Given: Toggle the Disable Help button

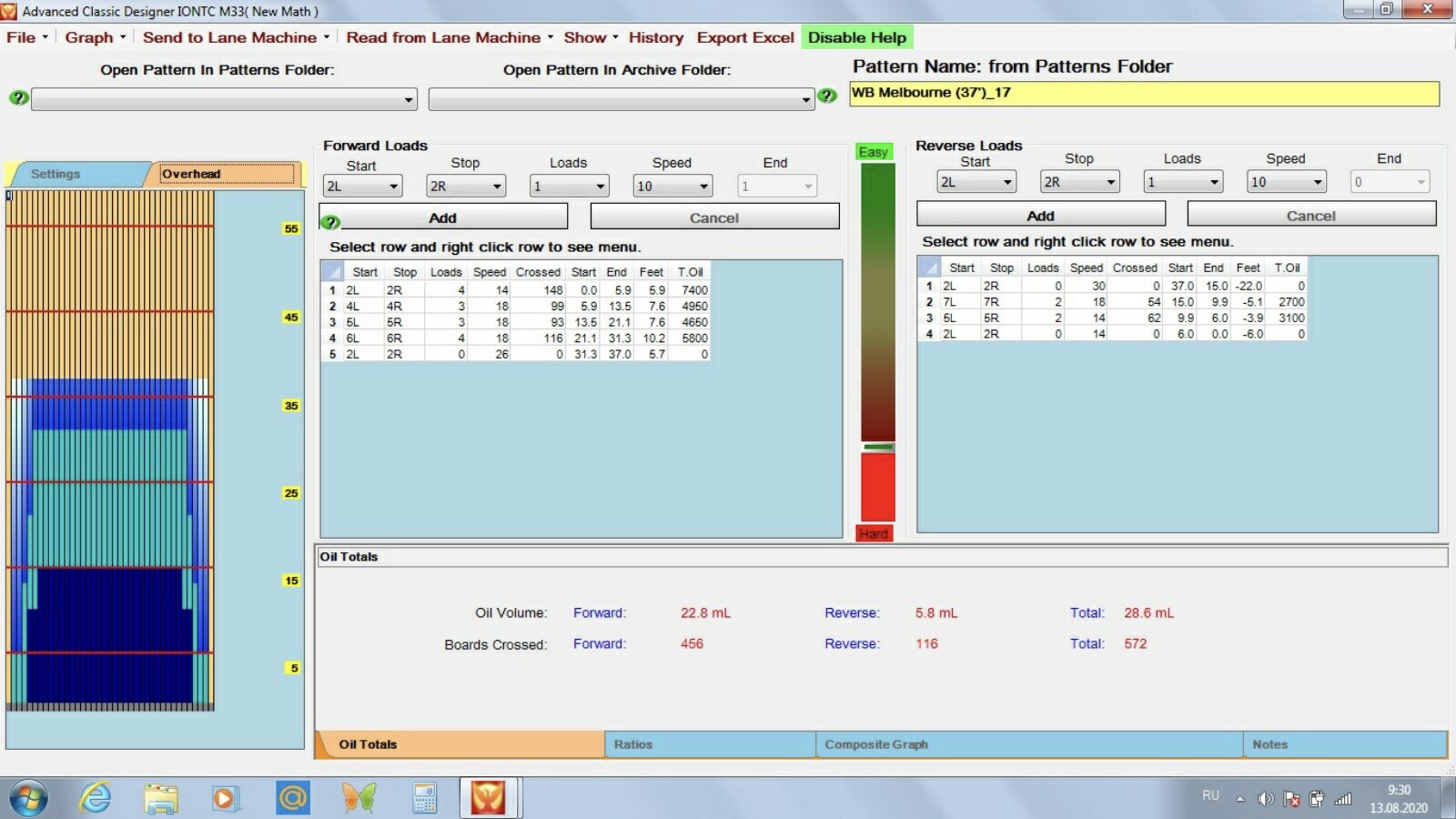Looking at the screenshot, I should pyautogui.click(x=856, y=37).
